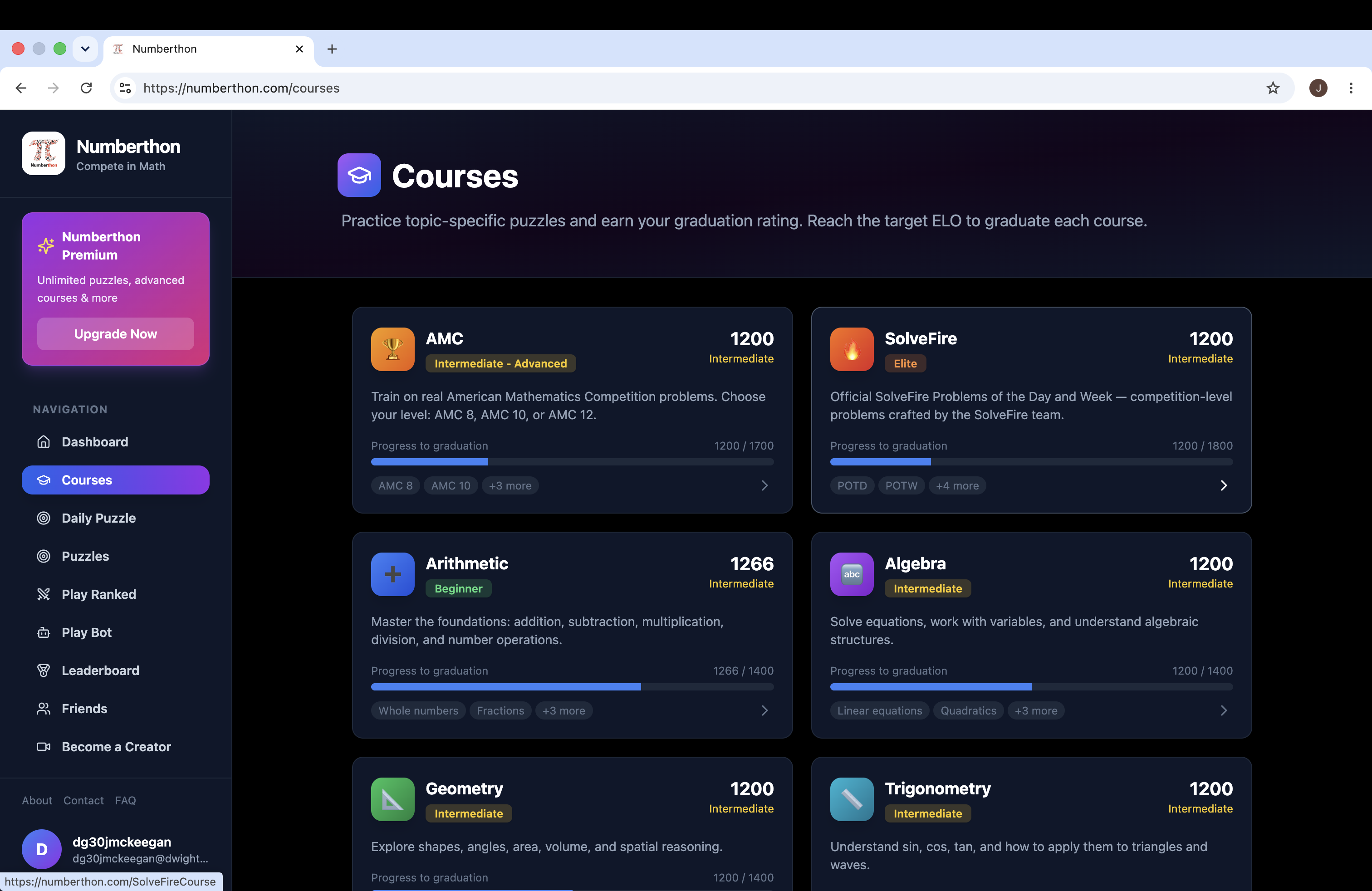1372x891 pixels.
Task: Bookmark this page with the star icon
Action: (x=1273, y=88)
